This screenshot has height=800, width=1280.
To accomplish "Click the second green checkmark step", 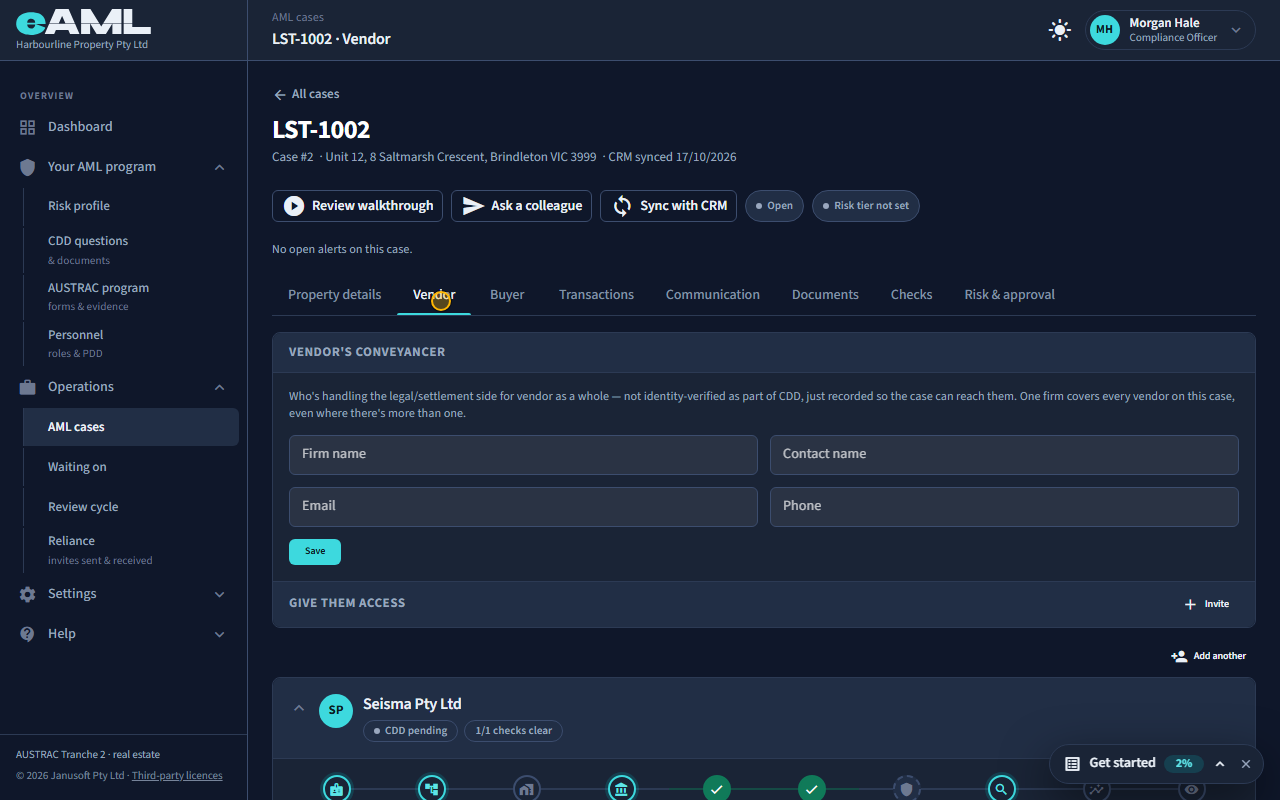I will (811, 789).
